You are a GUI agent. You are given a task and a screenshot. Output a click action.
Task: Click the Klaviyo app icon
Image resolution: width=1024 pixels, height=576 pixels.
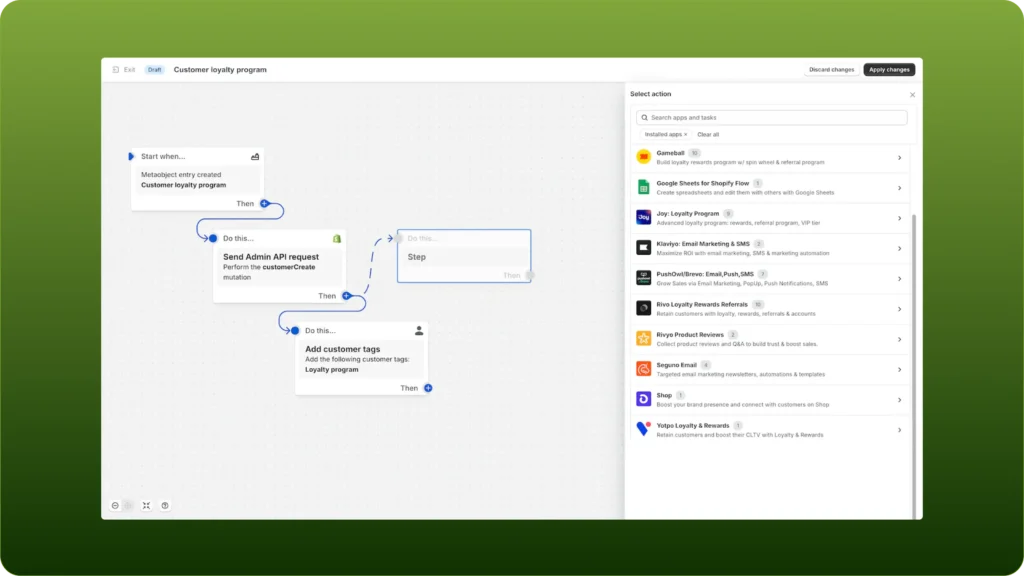[x=644, y=247]
